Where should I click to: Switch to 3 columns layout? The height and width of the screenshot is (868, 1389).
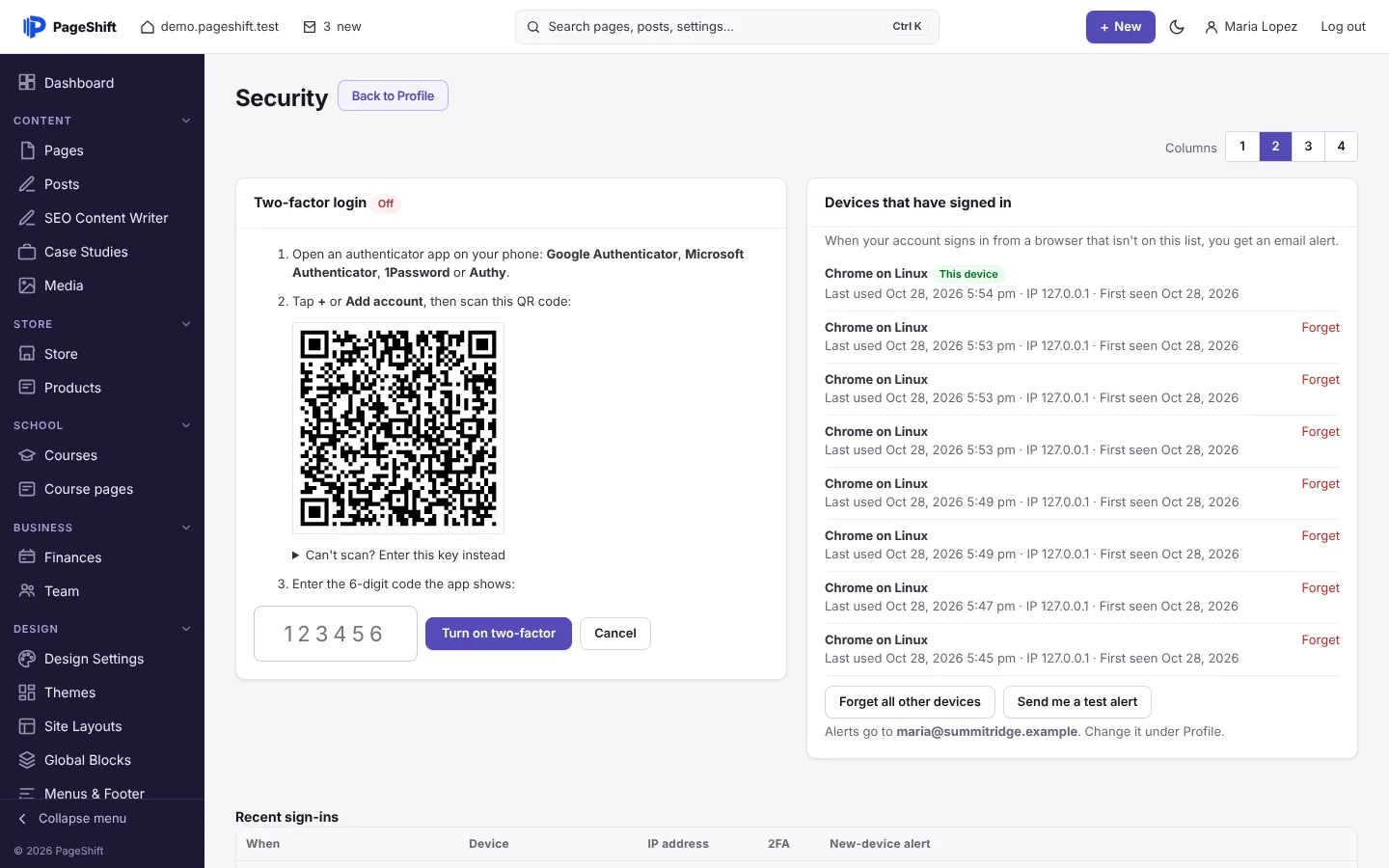pyautogui.click(x=1308, y=147)
